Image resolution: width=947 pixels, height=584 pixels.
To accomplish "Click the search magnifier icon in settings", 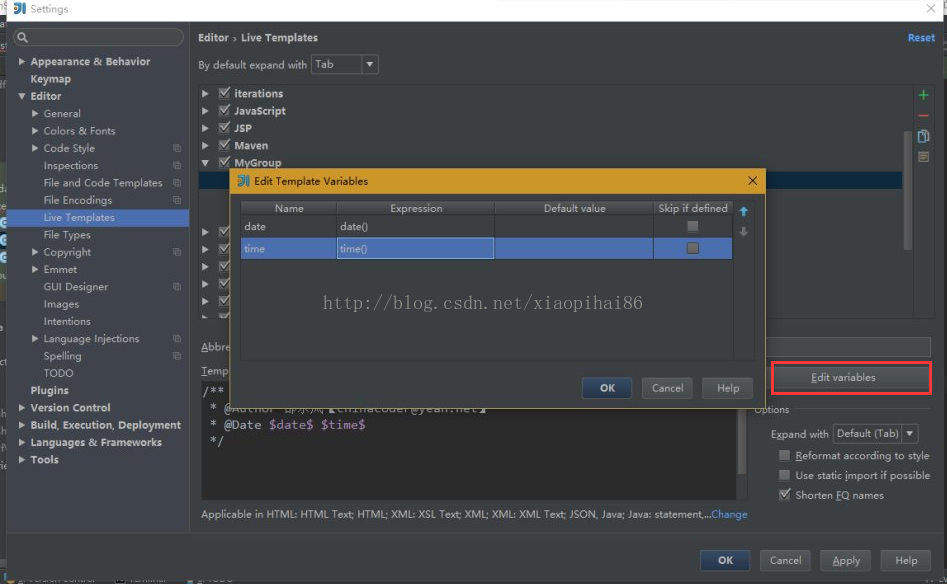I will [x=23, y=38].
